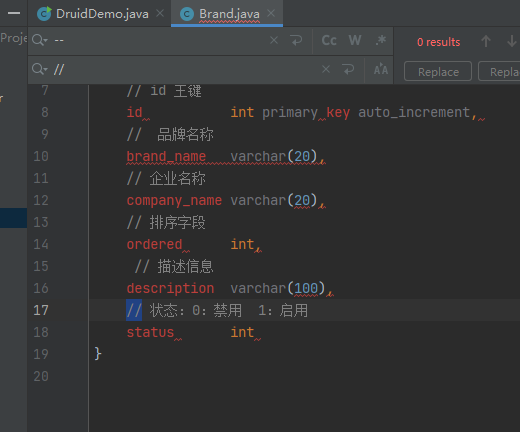Clear the replace field text
This screenshot has width=520, height=432.
(326, 69)
